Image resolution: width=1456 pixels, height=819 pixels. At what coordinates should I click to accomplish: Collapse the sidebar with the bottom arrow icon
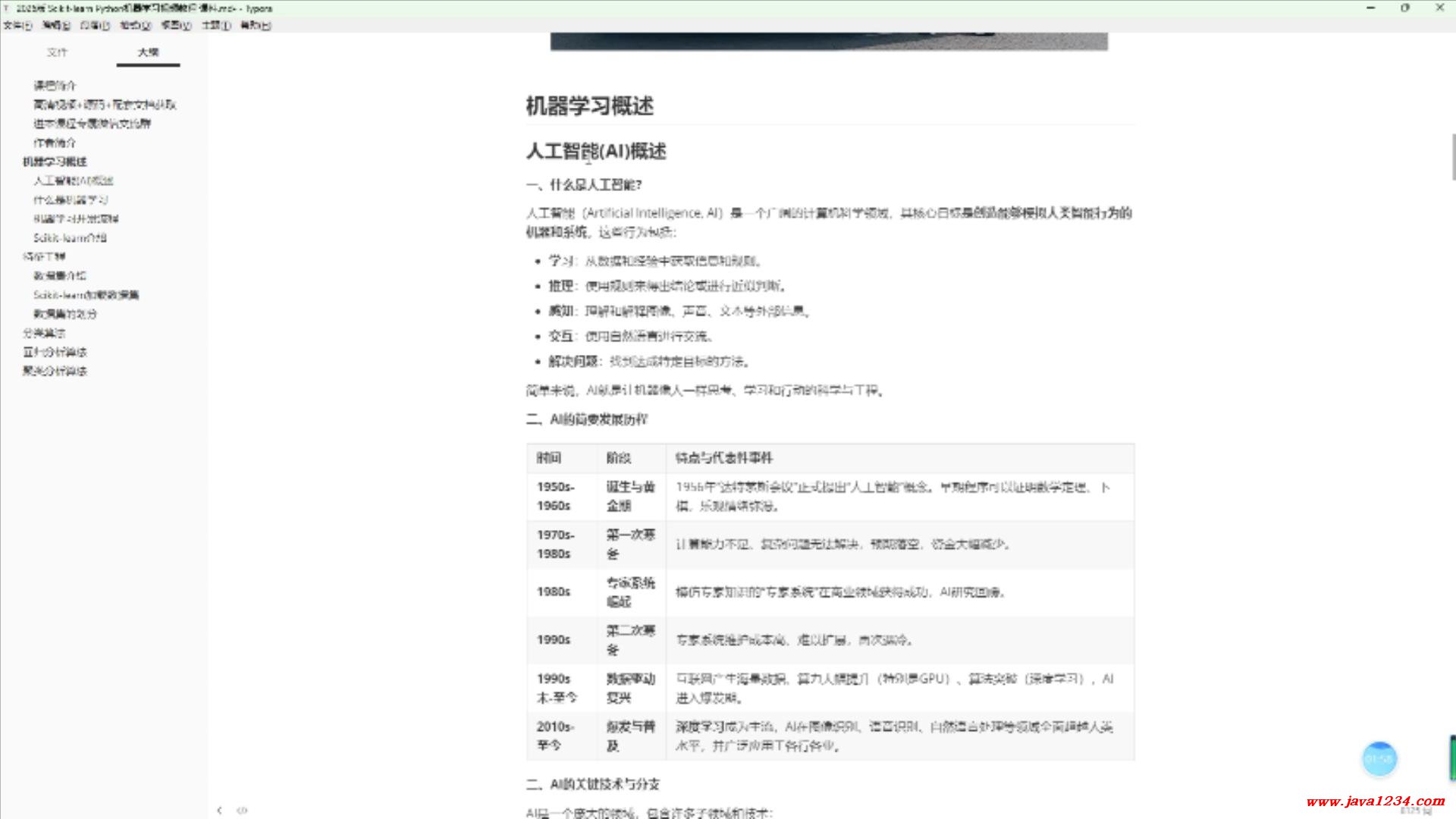point(219,810)
